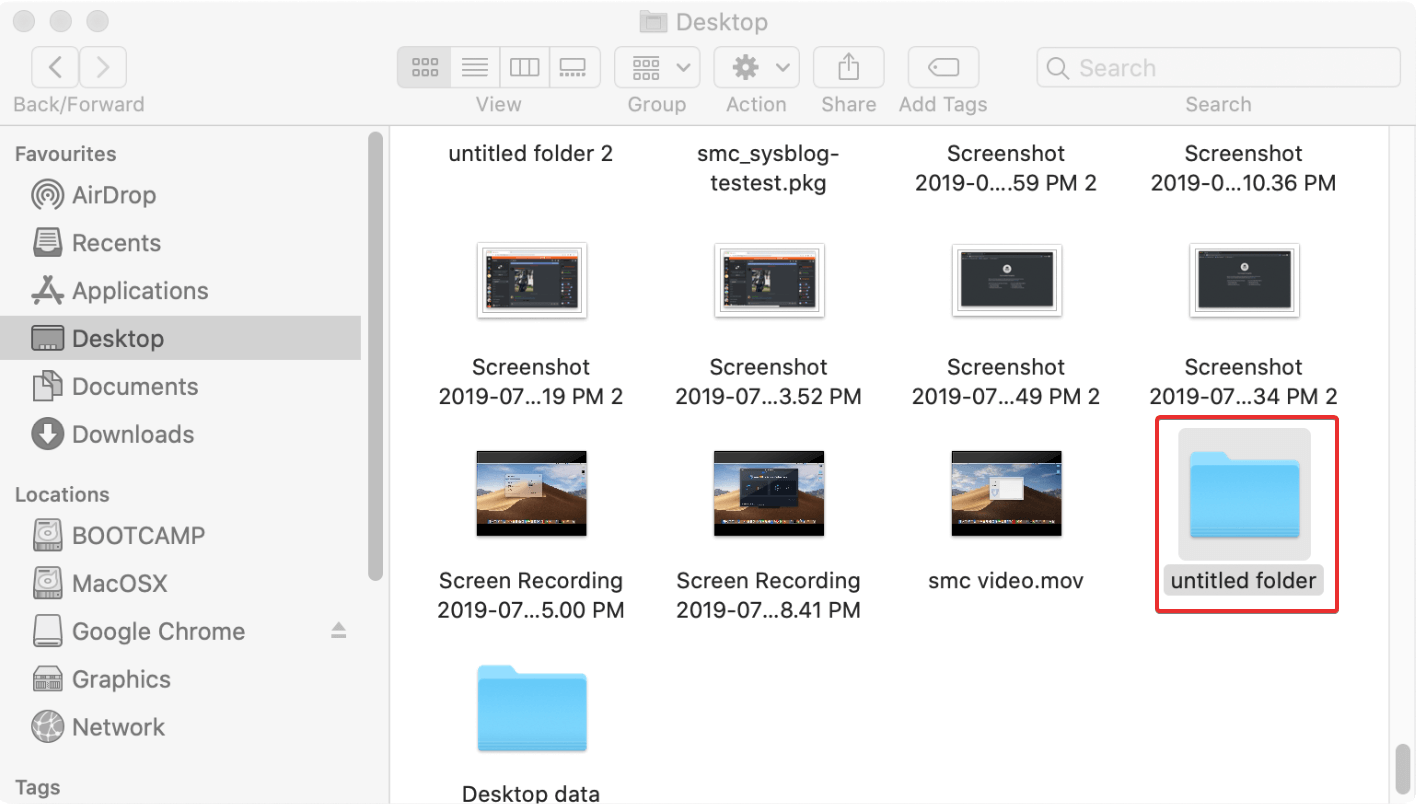Click the Forward navigation arrow

102,66
